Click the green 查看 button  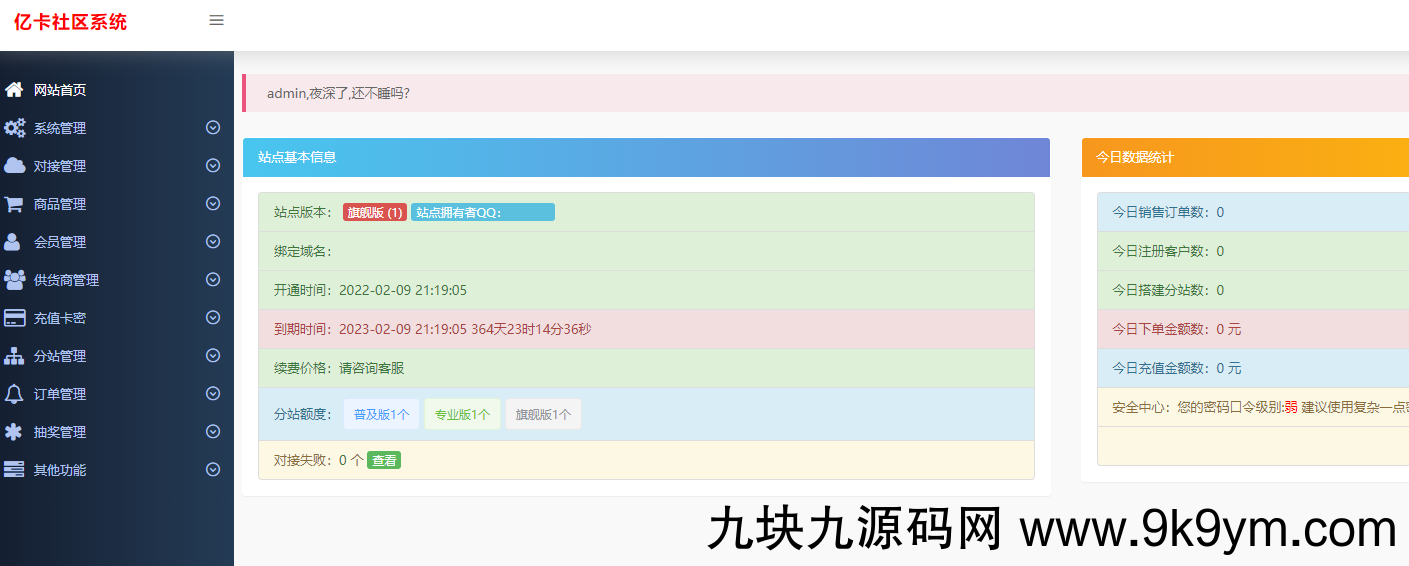384,460
